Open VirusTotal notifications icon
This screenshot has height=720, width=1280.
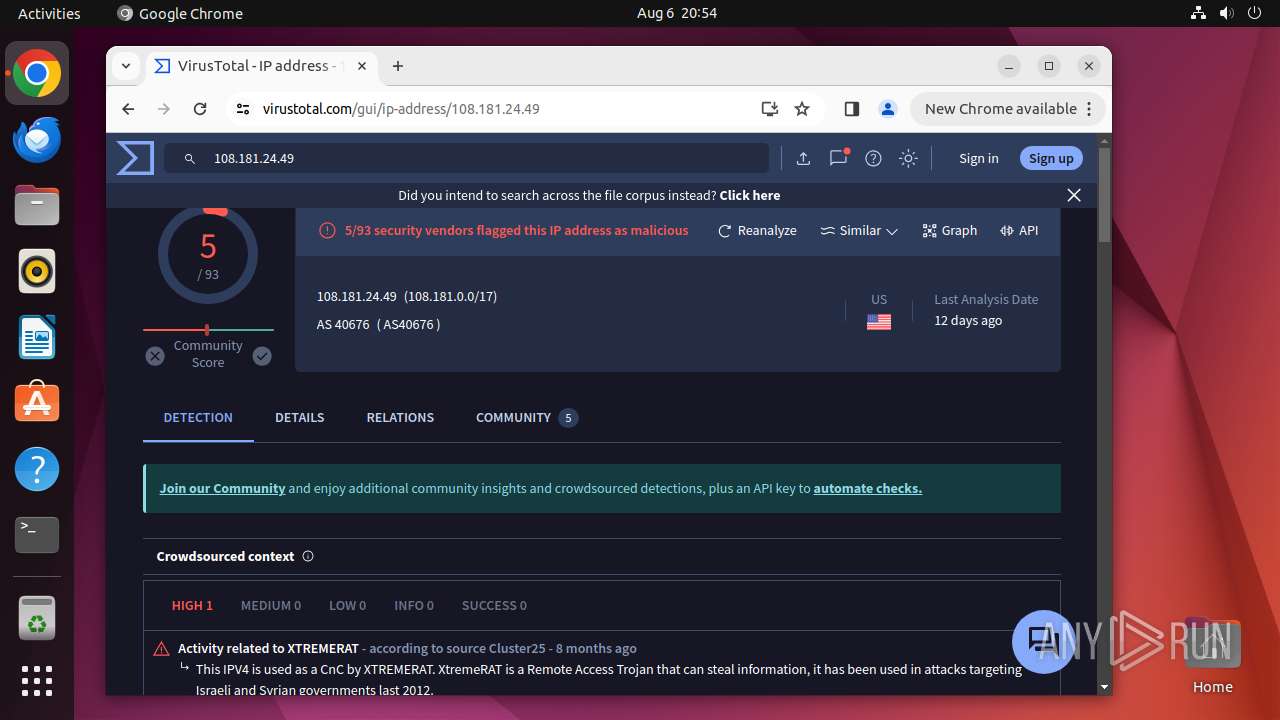pos(838,158)
